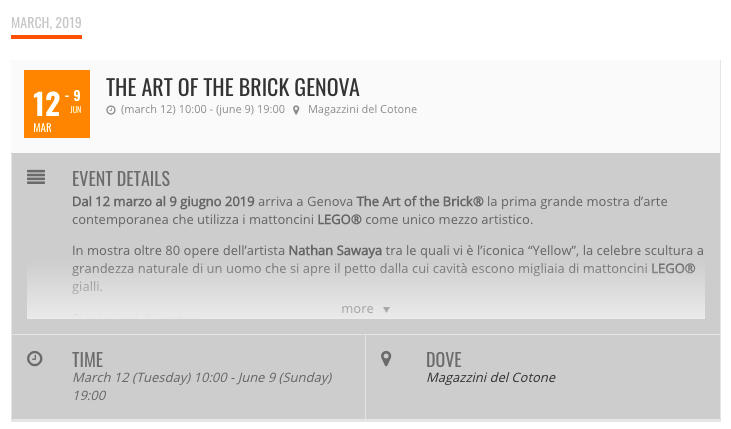
Task: Click the March 12 to June 9 time text
Action: pos(202,378)
